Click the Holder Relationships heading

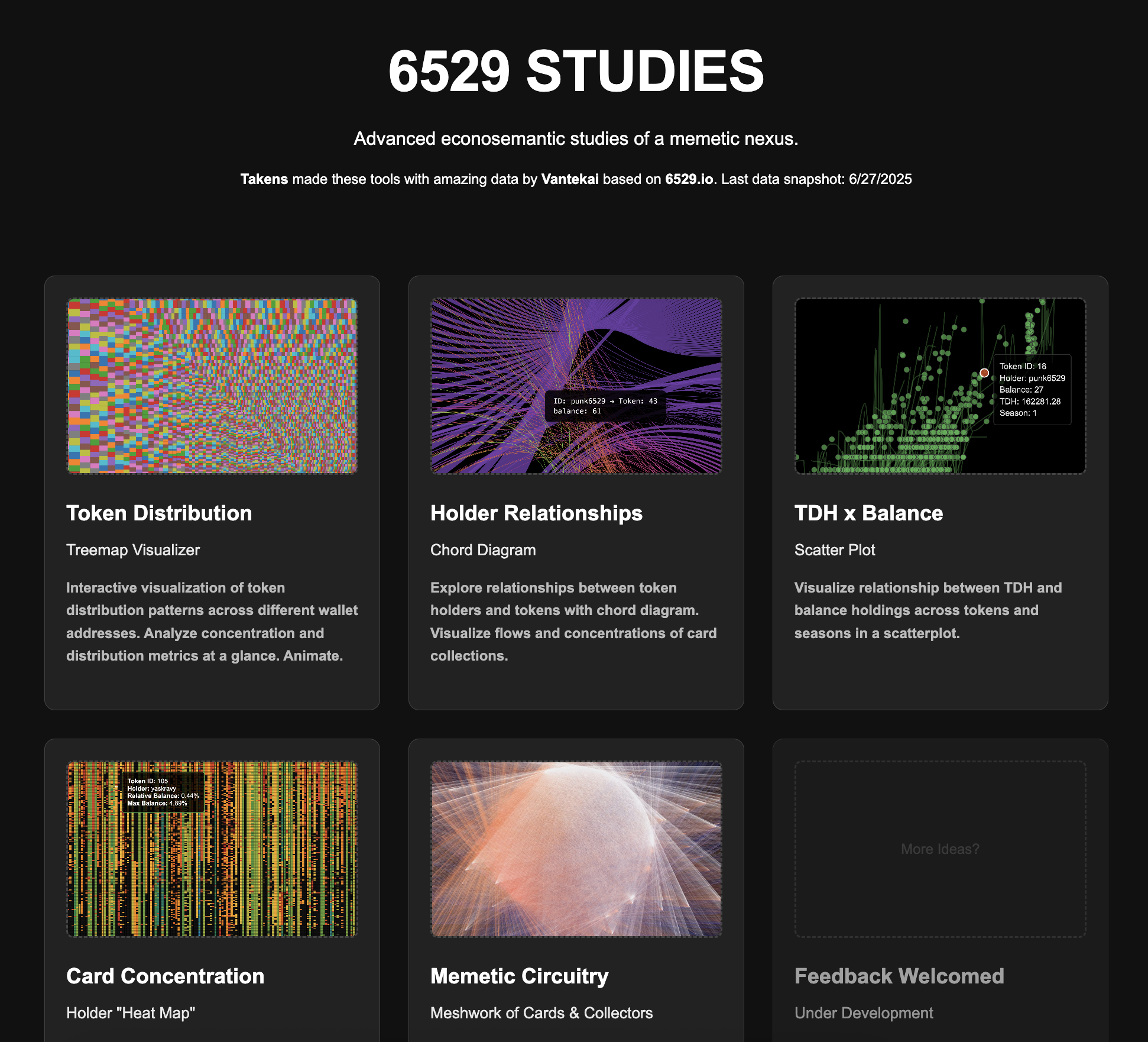pyautogui.click(x=536, y=513)
